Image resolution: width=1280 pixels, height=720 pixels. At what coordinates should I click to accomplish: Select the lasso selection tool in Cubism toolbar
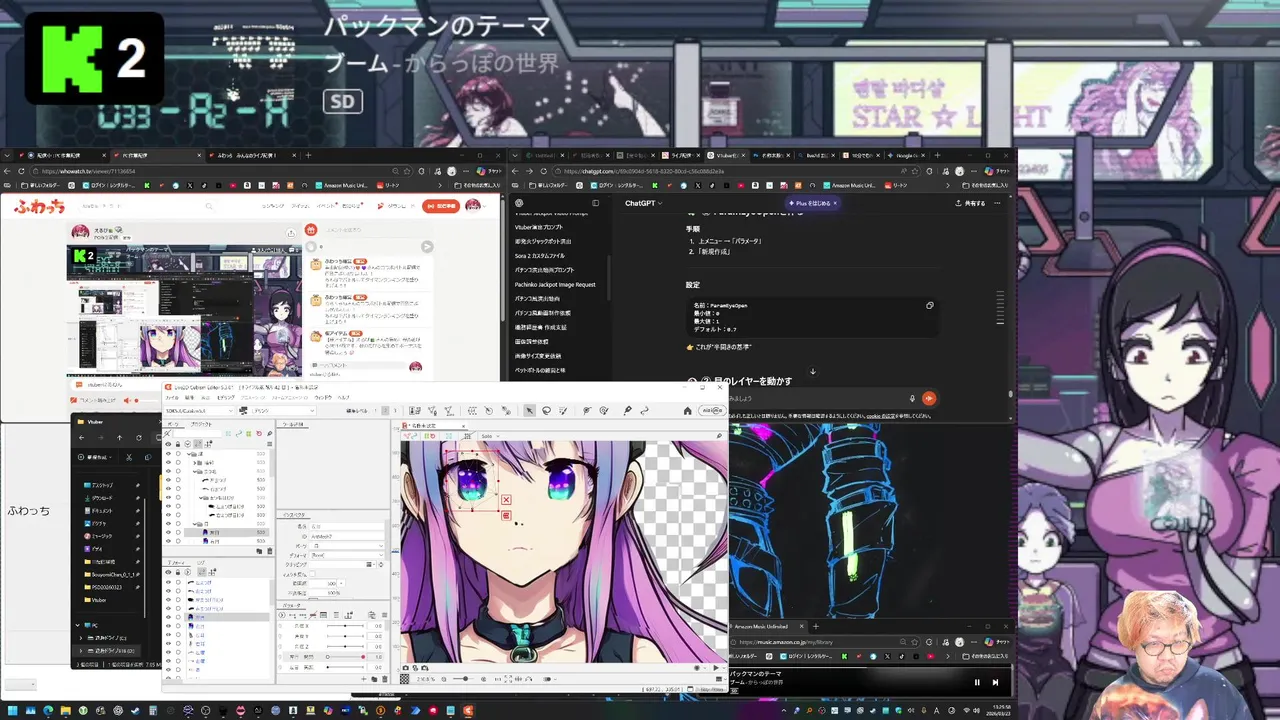[x=546, y=410]
